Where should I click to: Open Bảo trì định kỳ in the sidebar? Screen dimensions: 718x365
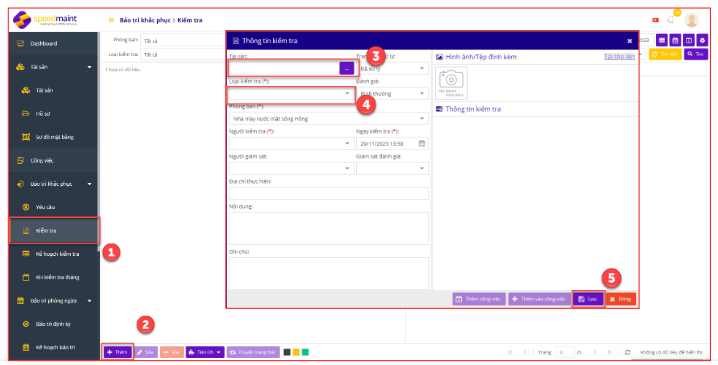(x=53, y=324)
